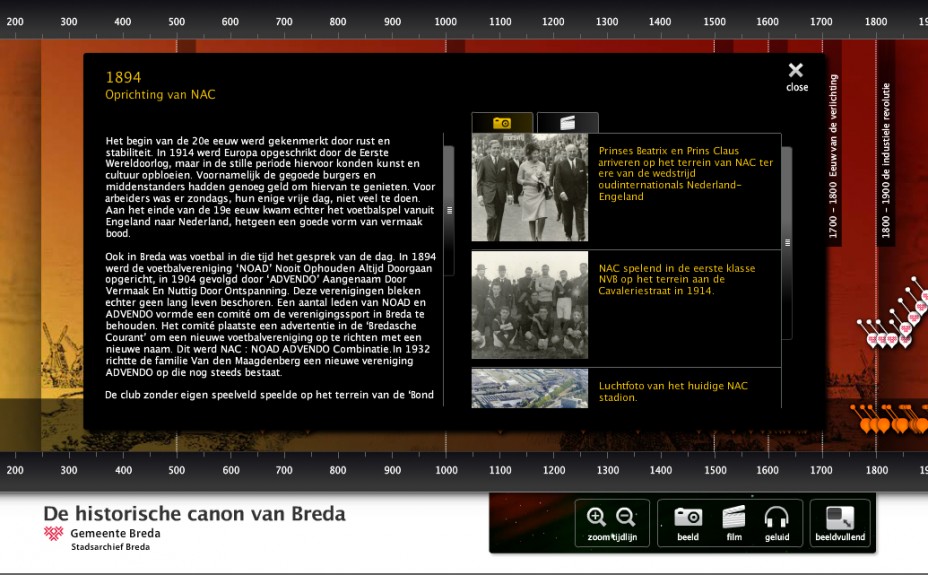This screenshot has height=575, width=928.
Task: Select the 'NAC spelend in de eerste klasse' caption
Action: point(676,279)
